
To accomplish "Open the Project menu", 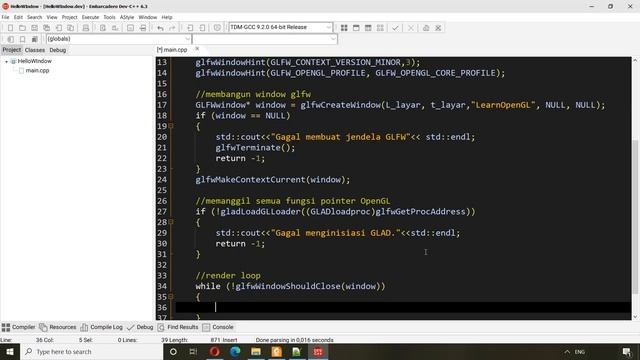I will (69, 17).
